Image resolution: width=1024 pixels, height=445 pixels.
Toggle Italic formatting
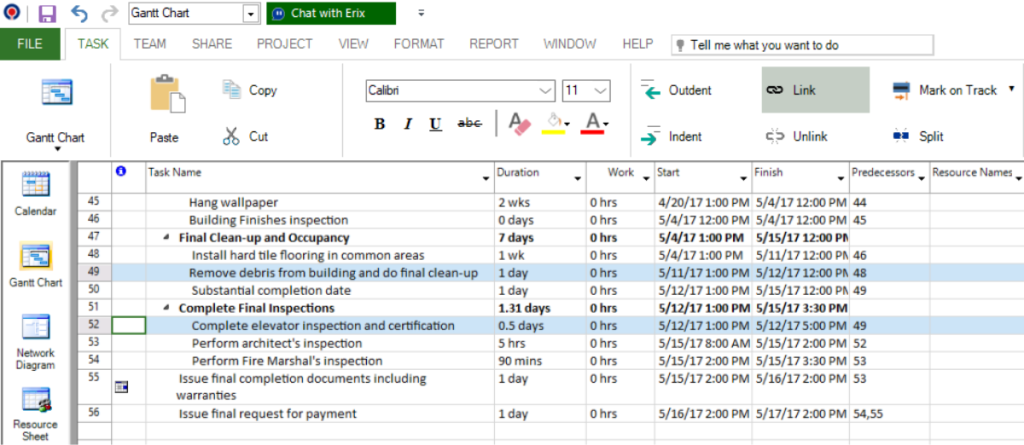(x=408, y=124)
